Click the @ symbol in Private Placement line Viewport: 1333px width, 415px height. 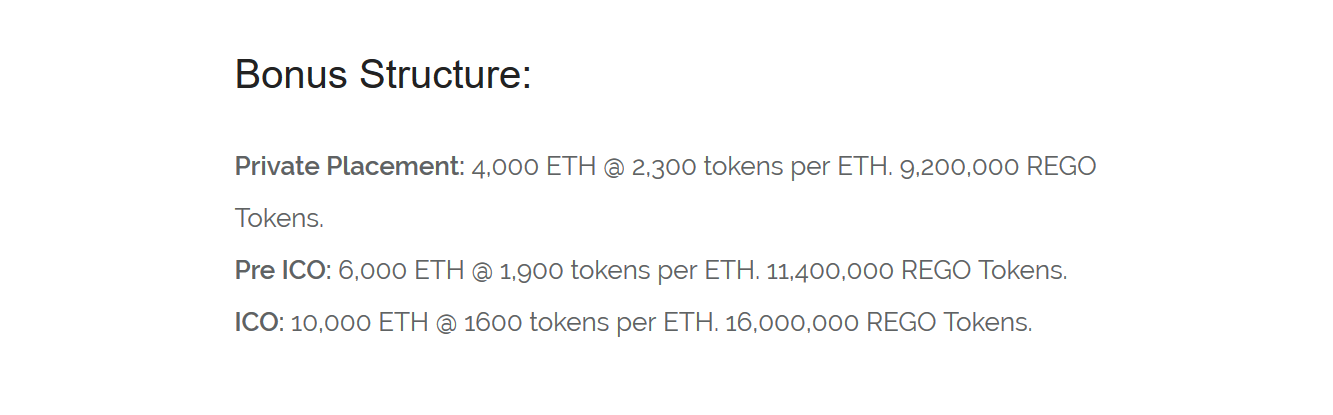pyautogui.click(x=614, y=167)
